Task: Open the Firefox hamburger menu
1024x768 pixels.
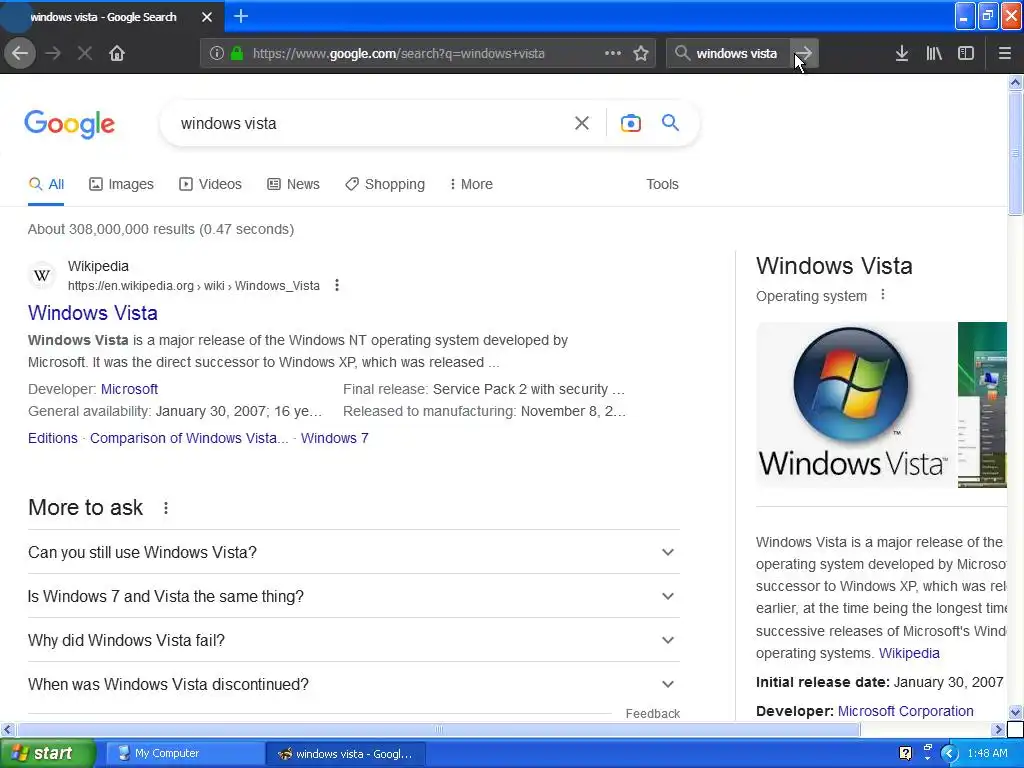Action: click(1005, 54)
